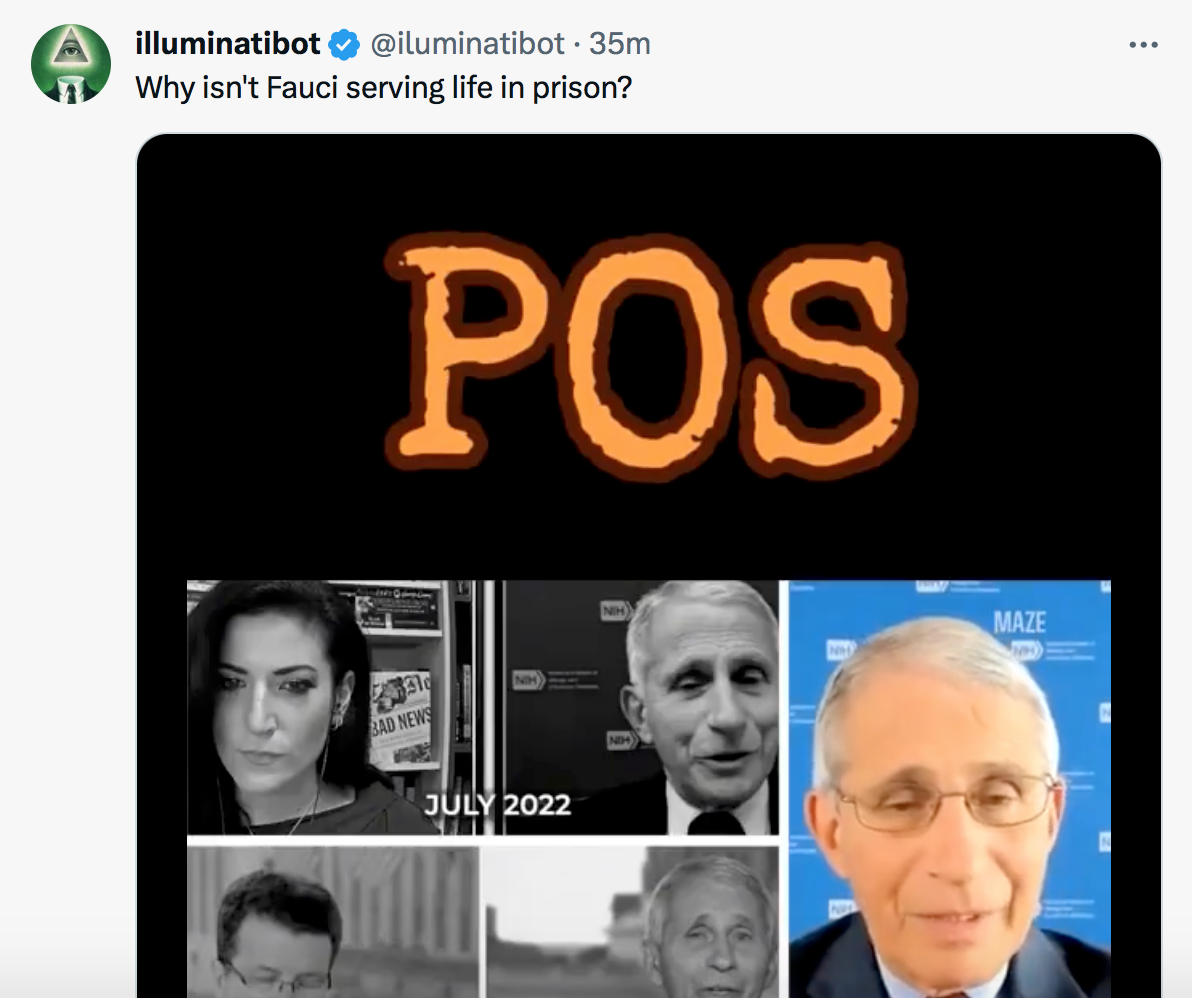Select the bottom-middle outdoor video frame
This screenshot has height=998, width=1192.
[632, 922]
